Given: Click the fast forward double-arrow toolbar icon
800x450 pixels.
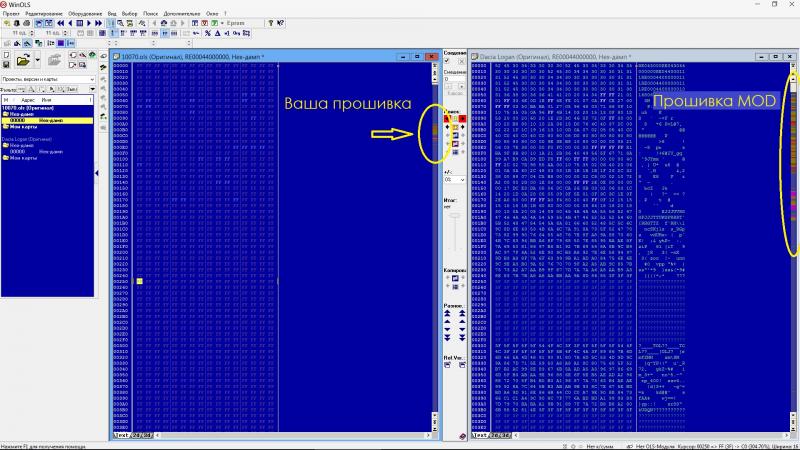Looking at the screenshot, I should point(98,23).
